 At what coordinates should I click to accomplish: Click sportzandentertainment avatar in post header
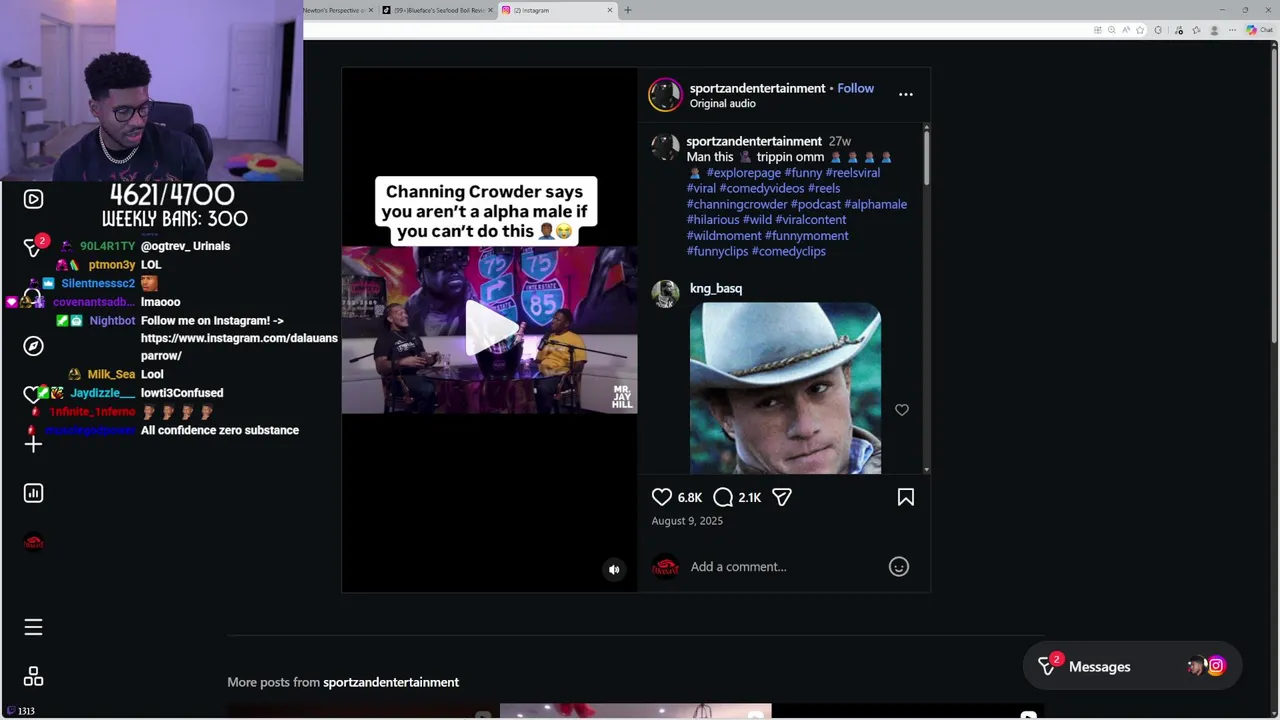(x=665, y=95)
